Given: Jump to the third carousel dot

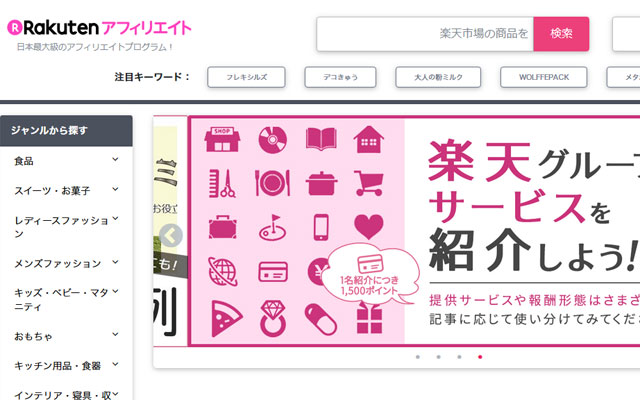Looking at the screenshot, I should click(x=459, y=357).
